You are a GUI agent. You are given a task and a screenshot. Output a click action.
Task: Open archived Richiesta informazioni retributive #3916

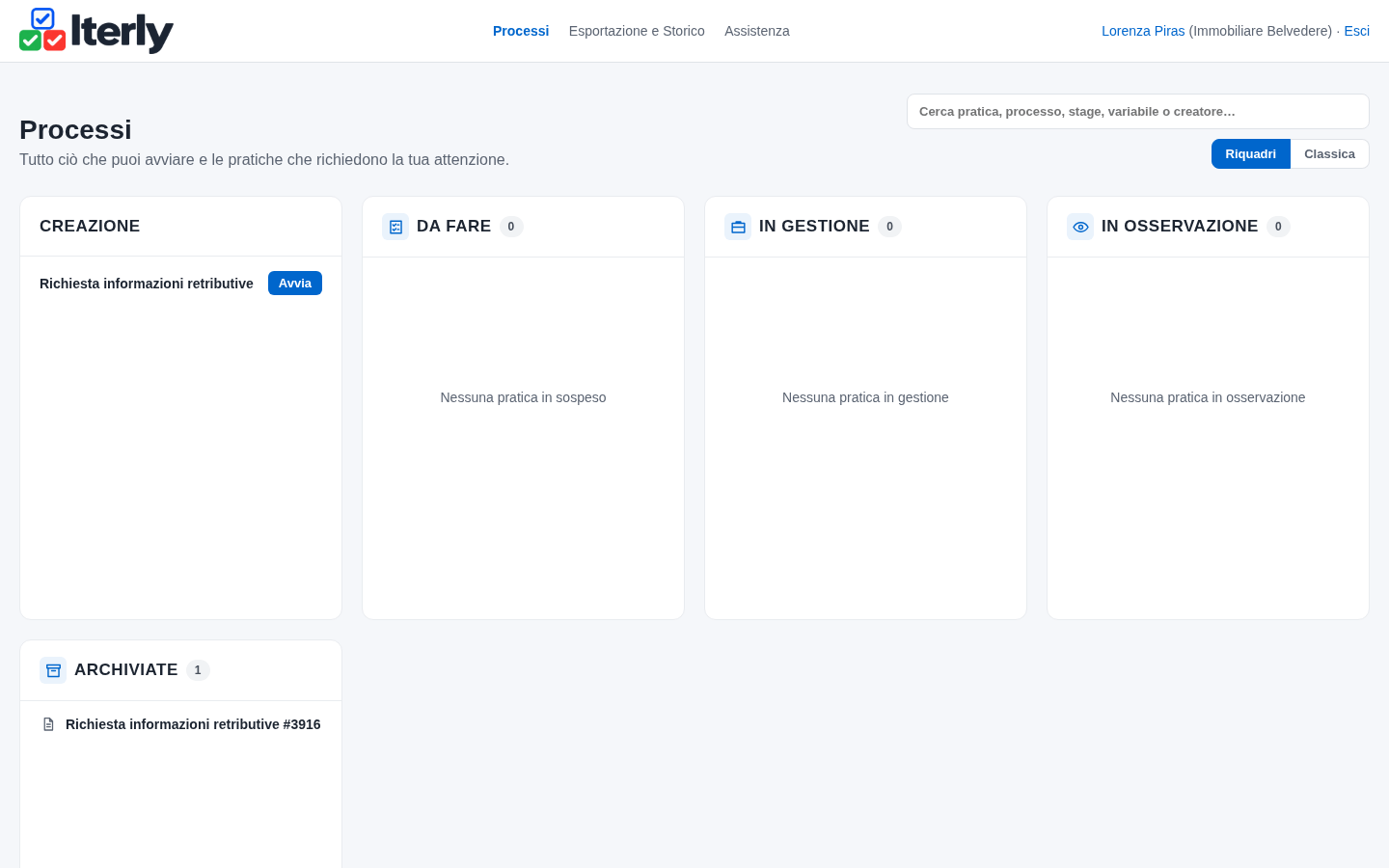(193, 724)
